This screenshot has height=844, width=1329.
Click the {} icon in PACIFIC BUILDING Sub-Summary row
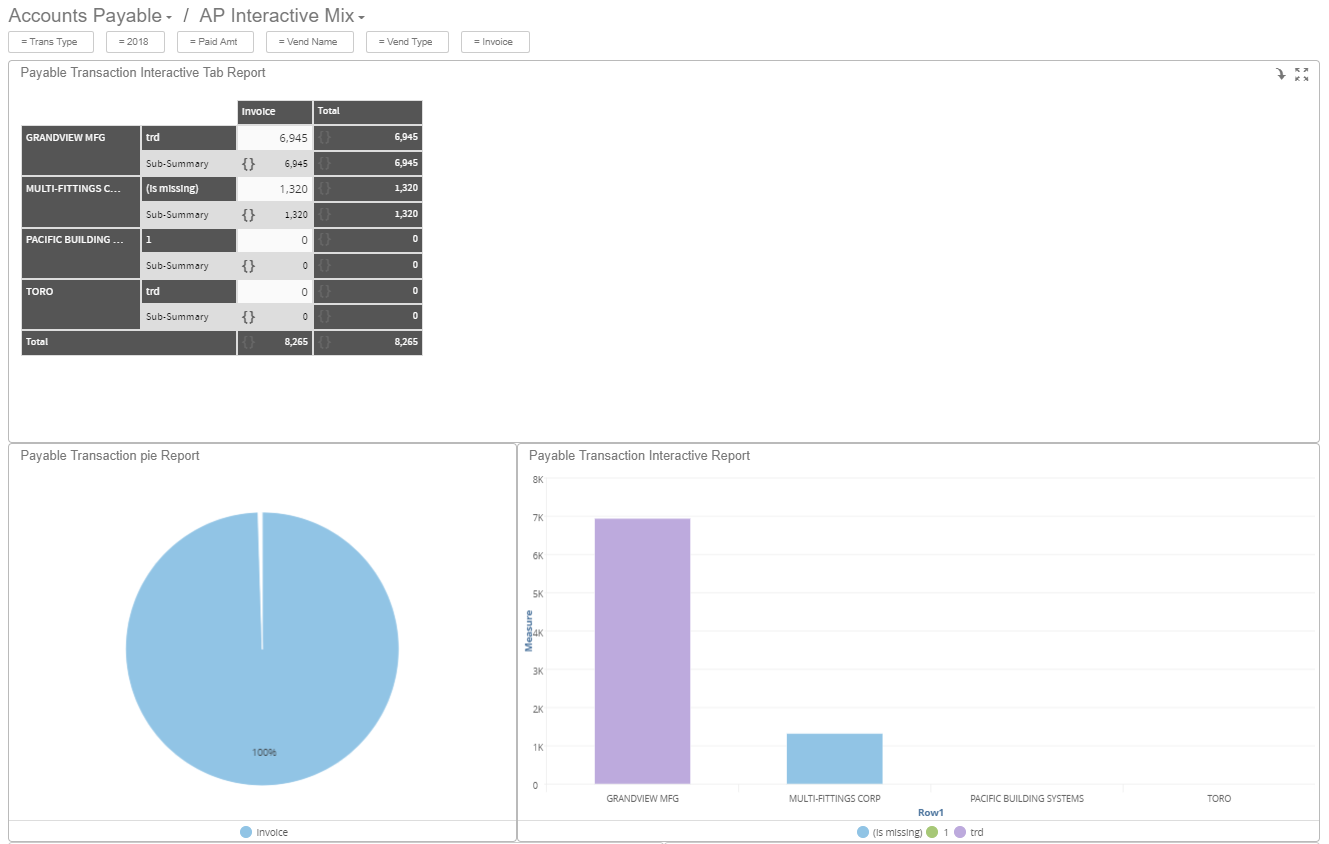tap(249, 265)
